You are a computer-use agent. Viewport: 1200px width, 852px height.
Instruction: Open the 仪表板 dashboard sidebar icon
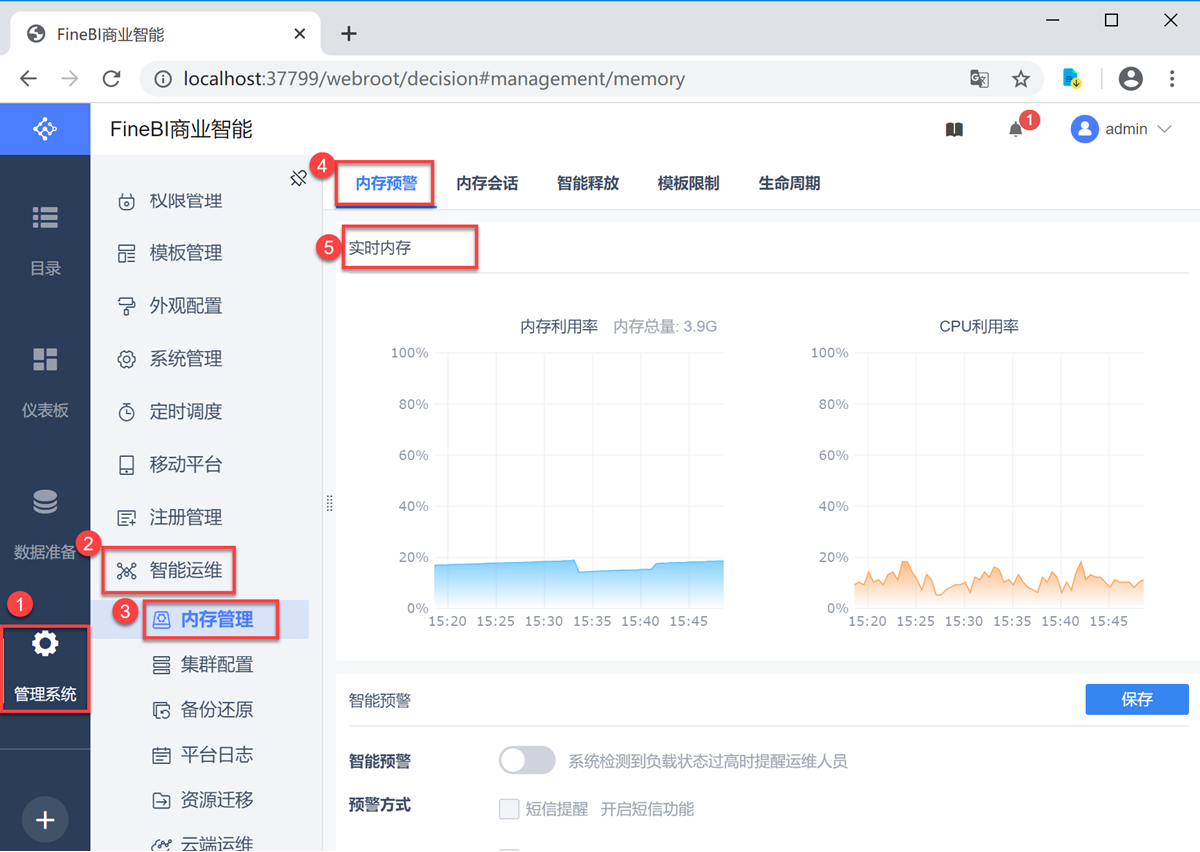pos(45,359)
